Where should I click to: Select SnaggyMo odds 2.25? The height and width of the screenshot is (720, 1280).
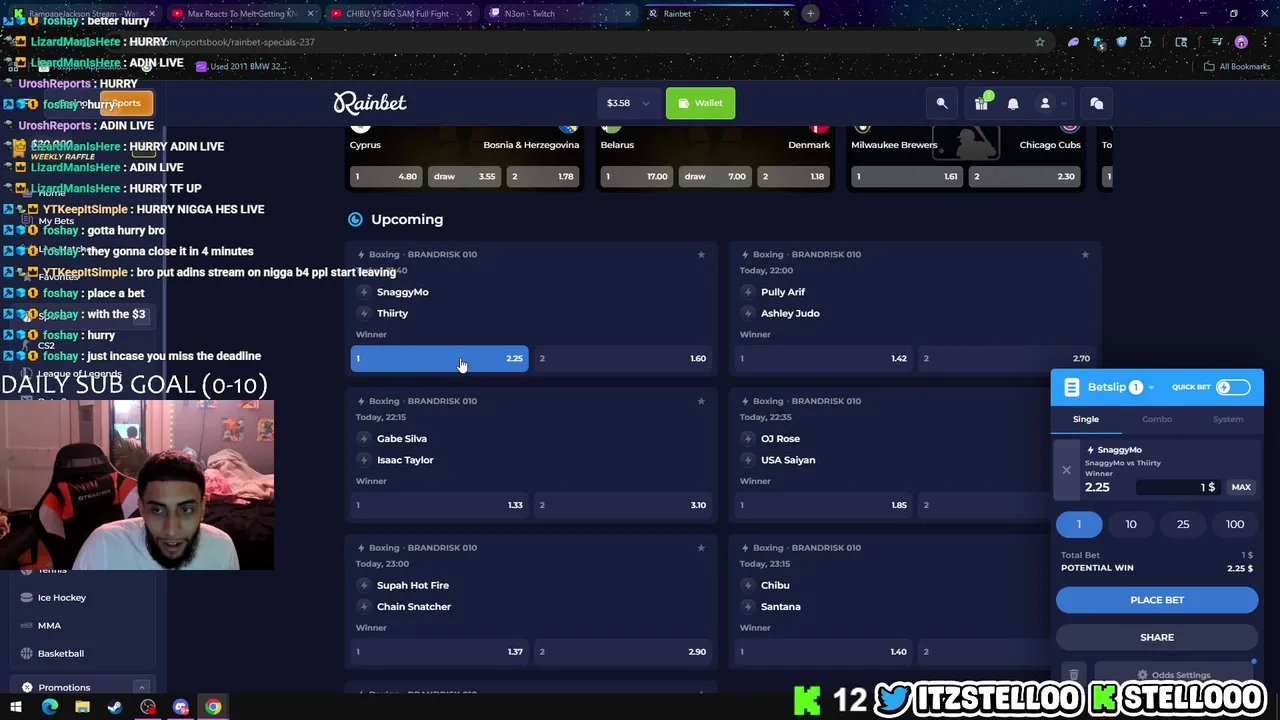[439, 358]
